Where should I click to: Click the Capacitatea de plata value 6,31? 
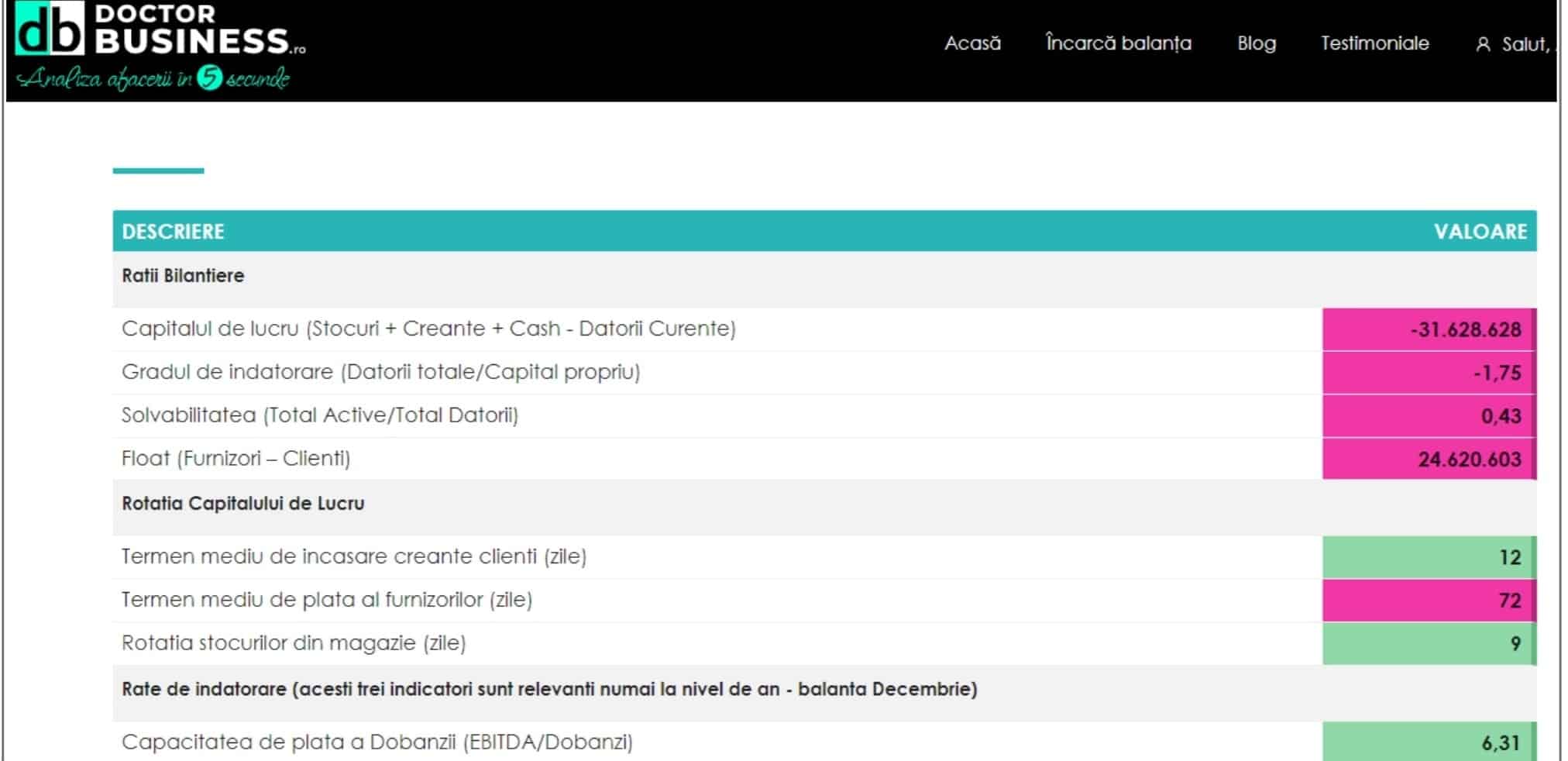point(1501,743)
